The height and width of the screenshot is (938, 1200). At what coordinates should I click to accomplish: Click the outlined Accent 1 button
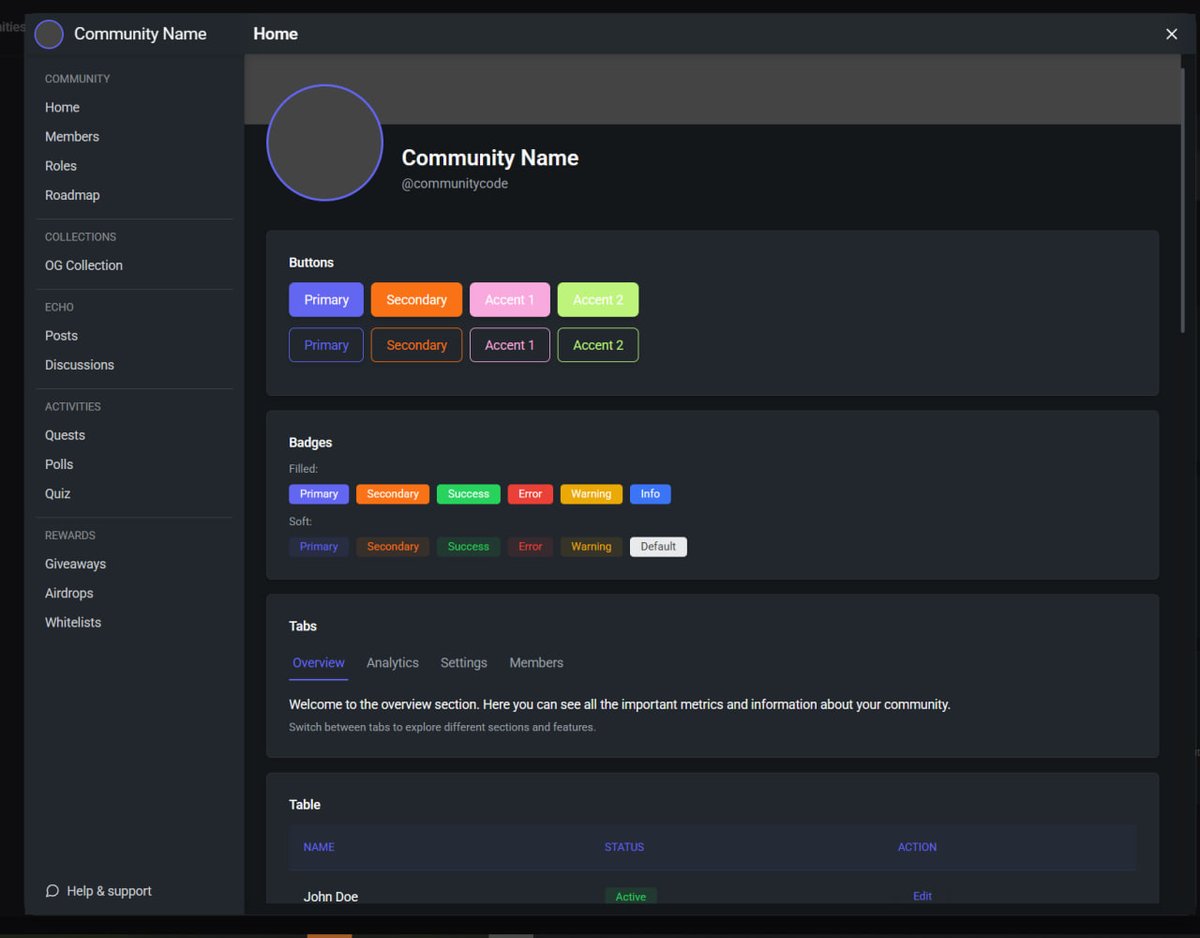click(510, 345)
